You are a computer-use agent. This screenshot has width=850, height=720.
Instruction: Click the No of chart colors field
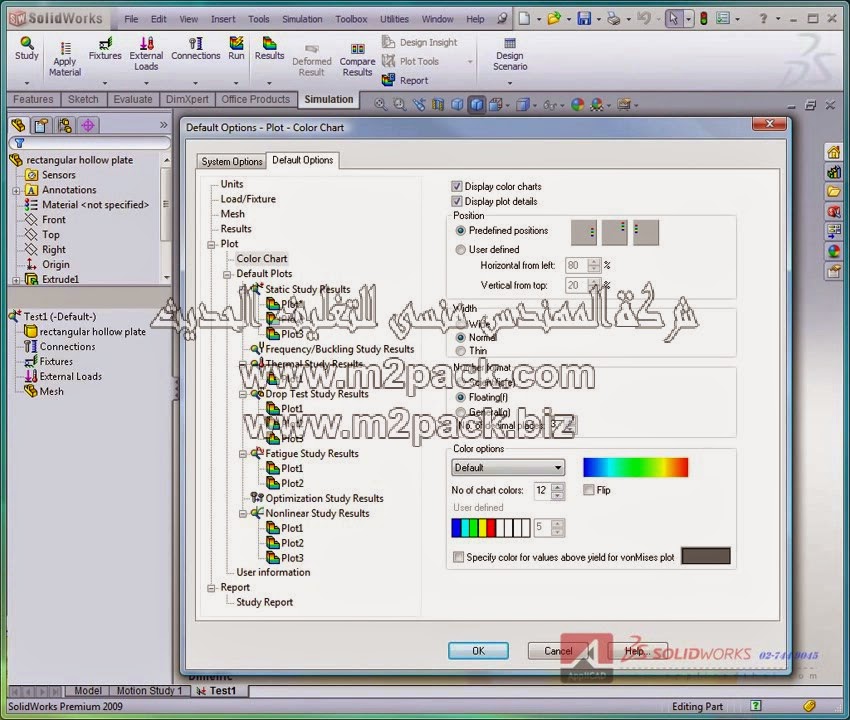click(542, 491)
